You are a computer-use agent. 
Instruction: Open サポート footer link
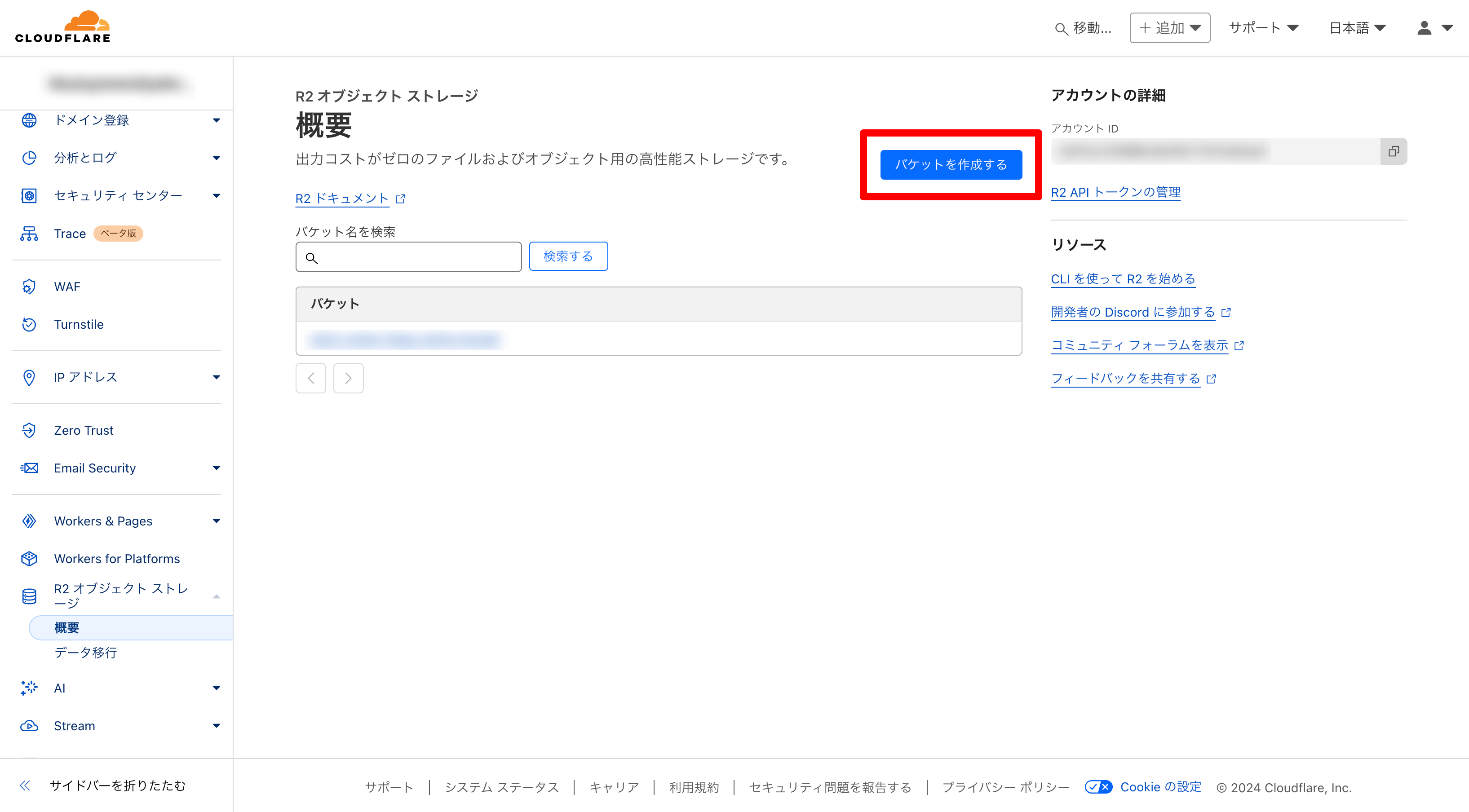pos(389,787)
